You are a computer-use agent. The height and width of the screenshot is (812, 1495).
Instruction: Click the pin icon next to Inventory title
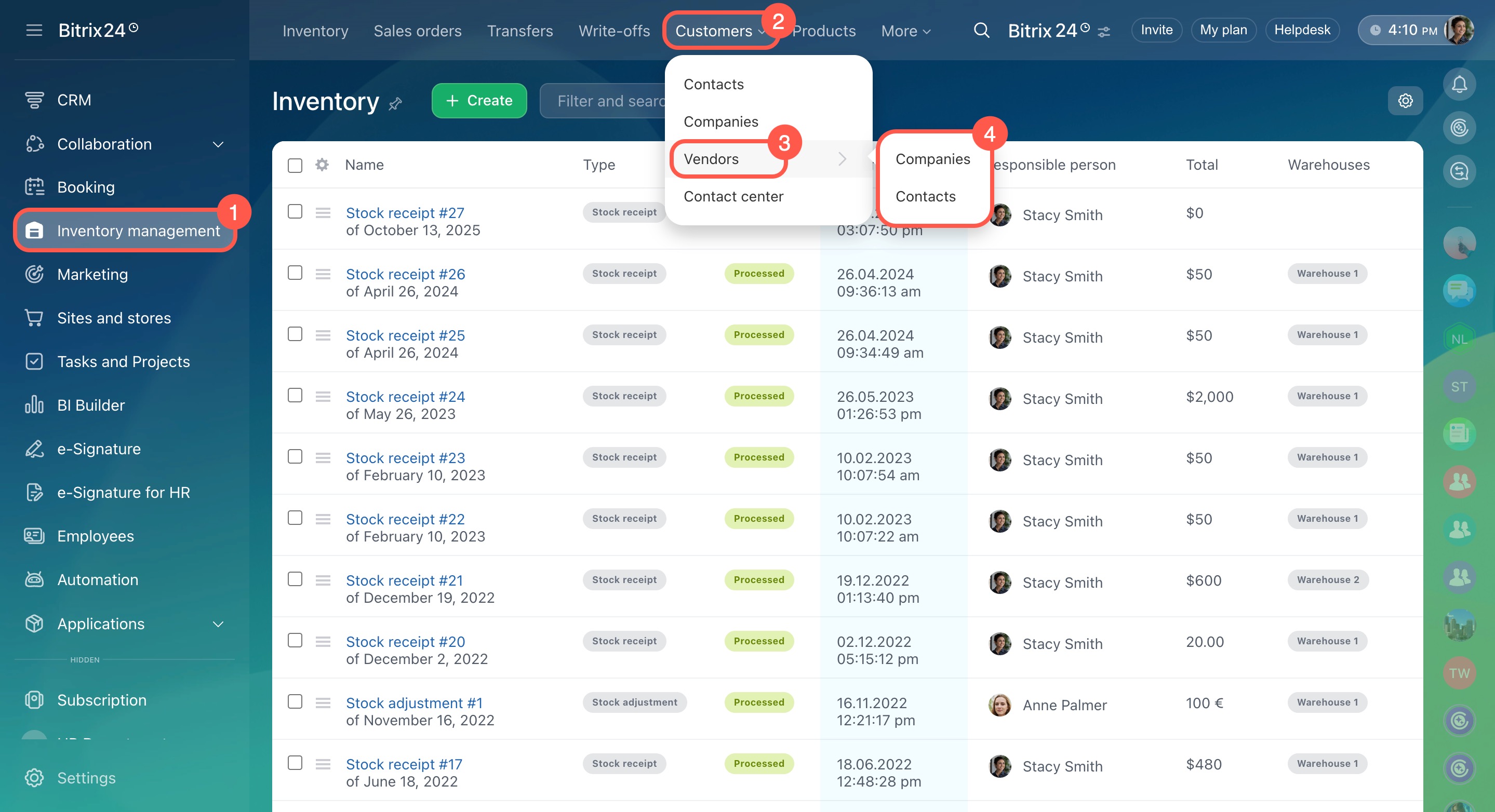pos(395,104)
